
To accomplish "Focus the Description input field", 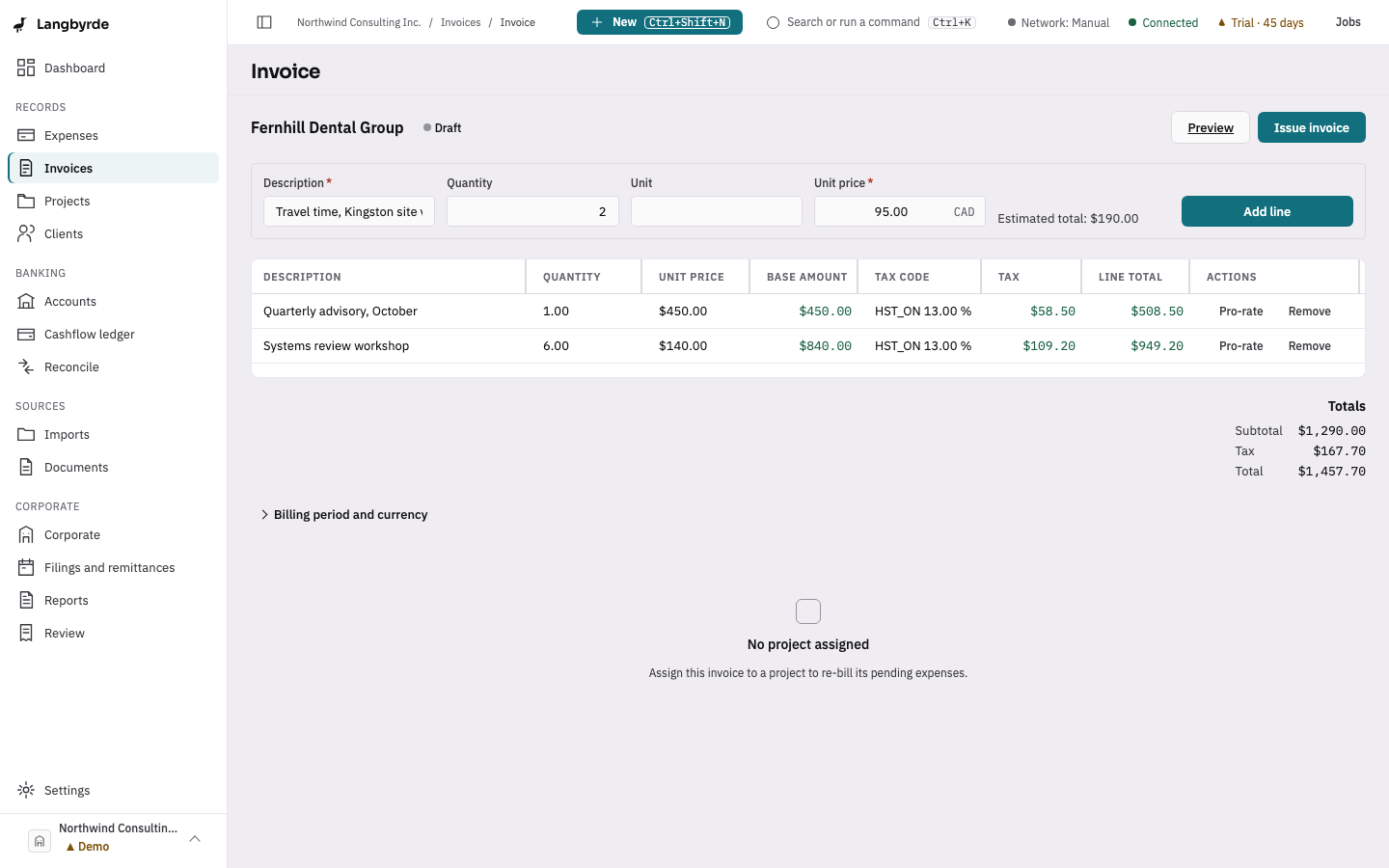I will pos(349,211).
